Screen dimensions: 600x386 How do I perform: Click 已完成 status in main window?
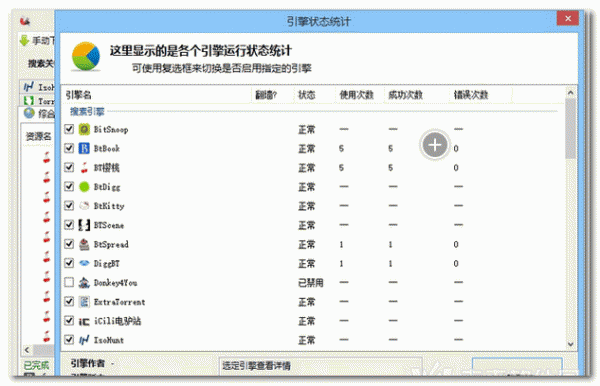(x=36, y=365)
